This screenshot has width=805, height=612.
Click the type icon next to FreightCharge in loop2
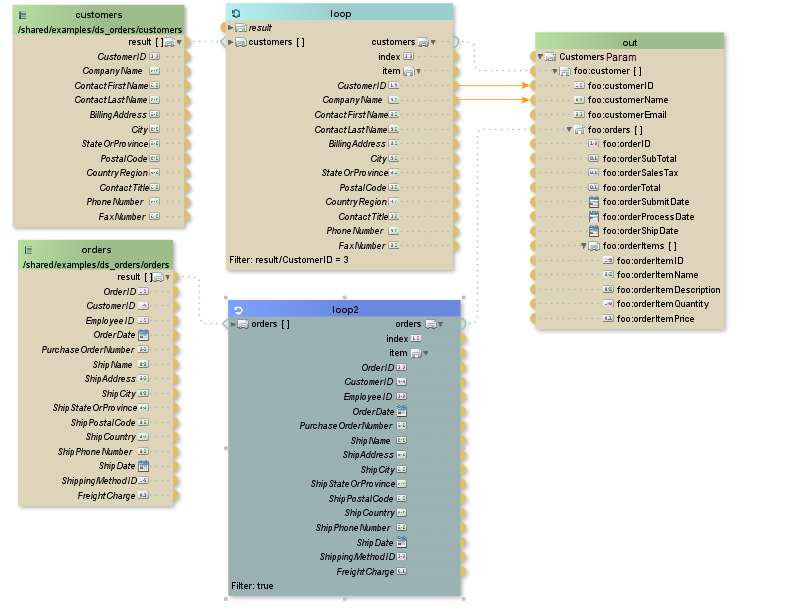[x=401, y=571]
